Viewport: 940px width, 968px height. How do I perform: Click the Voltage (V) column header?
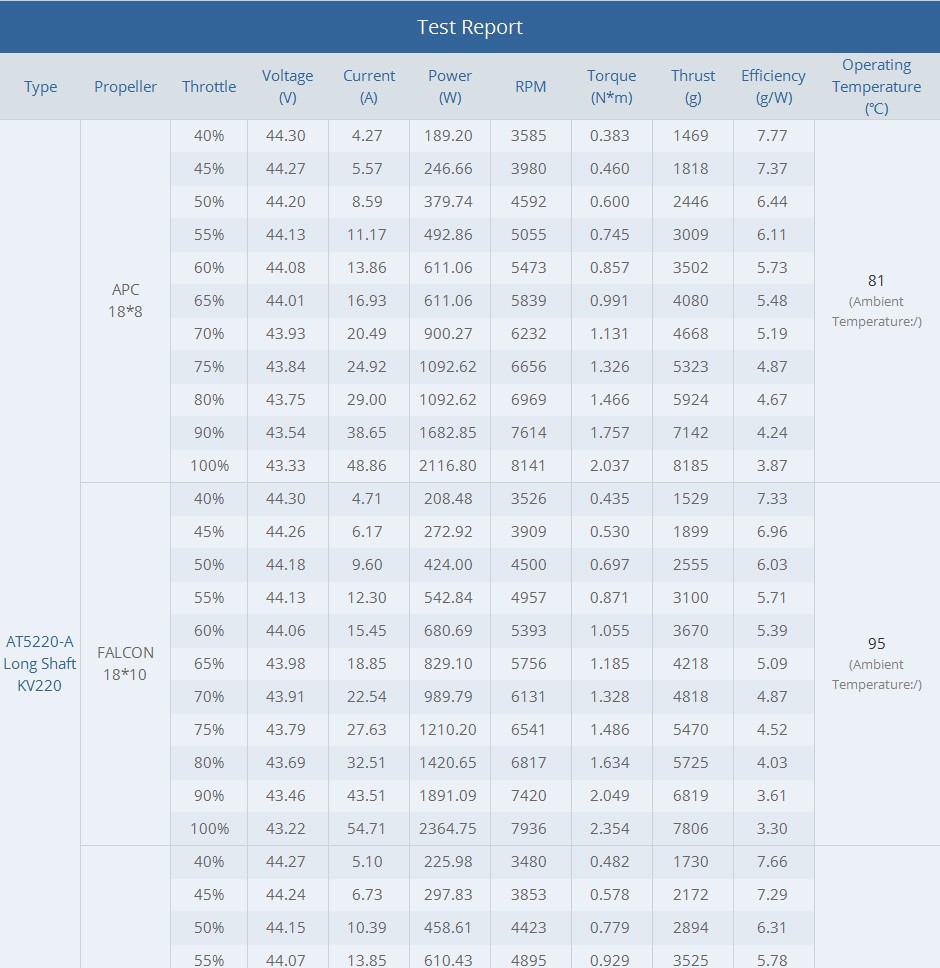click(287, 86)
